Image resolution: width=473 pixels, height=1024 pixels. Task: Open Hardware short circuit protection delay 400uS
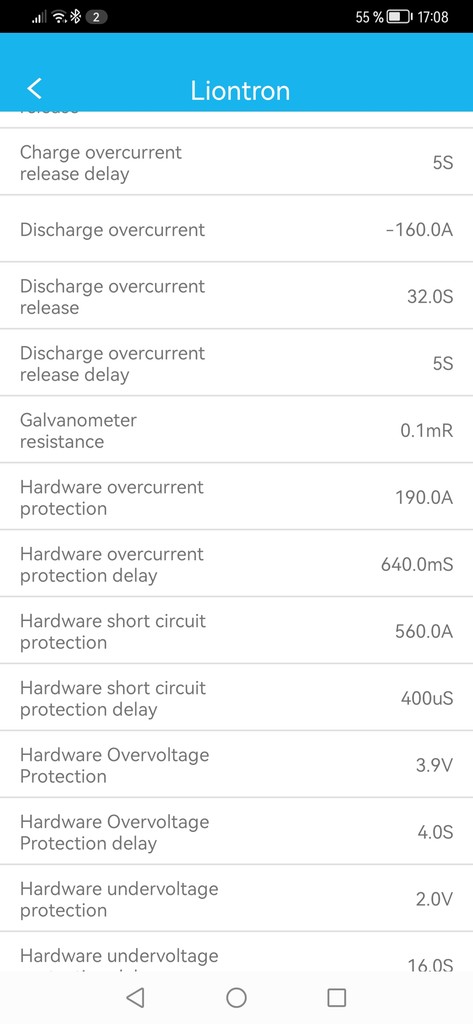point(236,697)
